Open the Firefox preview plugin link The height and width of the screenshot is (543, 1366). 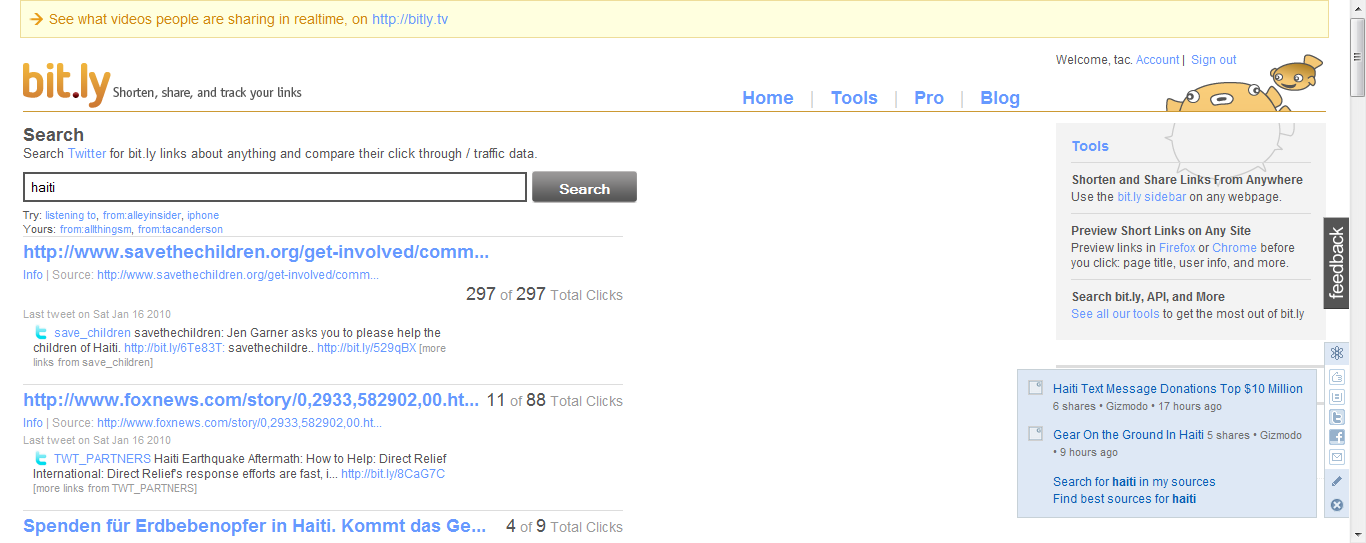pyautogui.click(x=1177, y=247)
